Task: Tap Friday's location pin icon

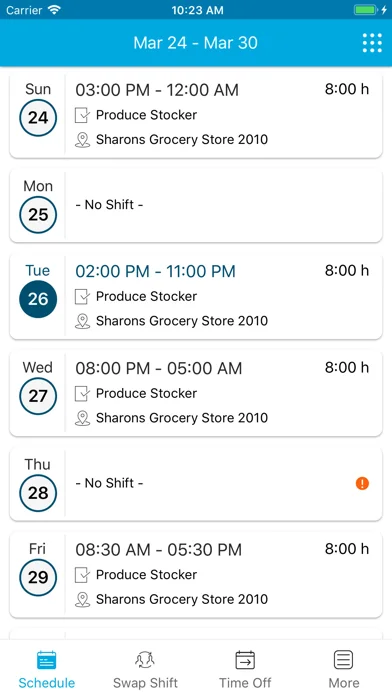Action: click(82, 600)
